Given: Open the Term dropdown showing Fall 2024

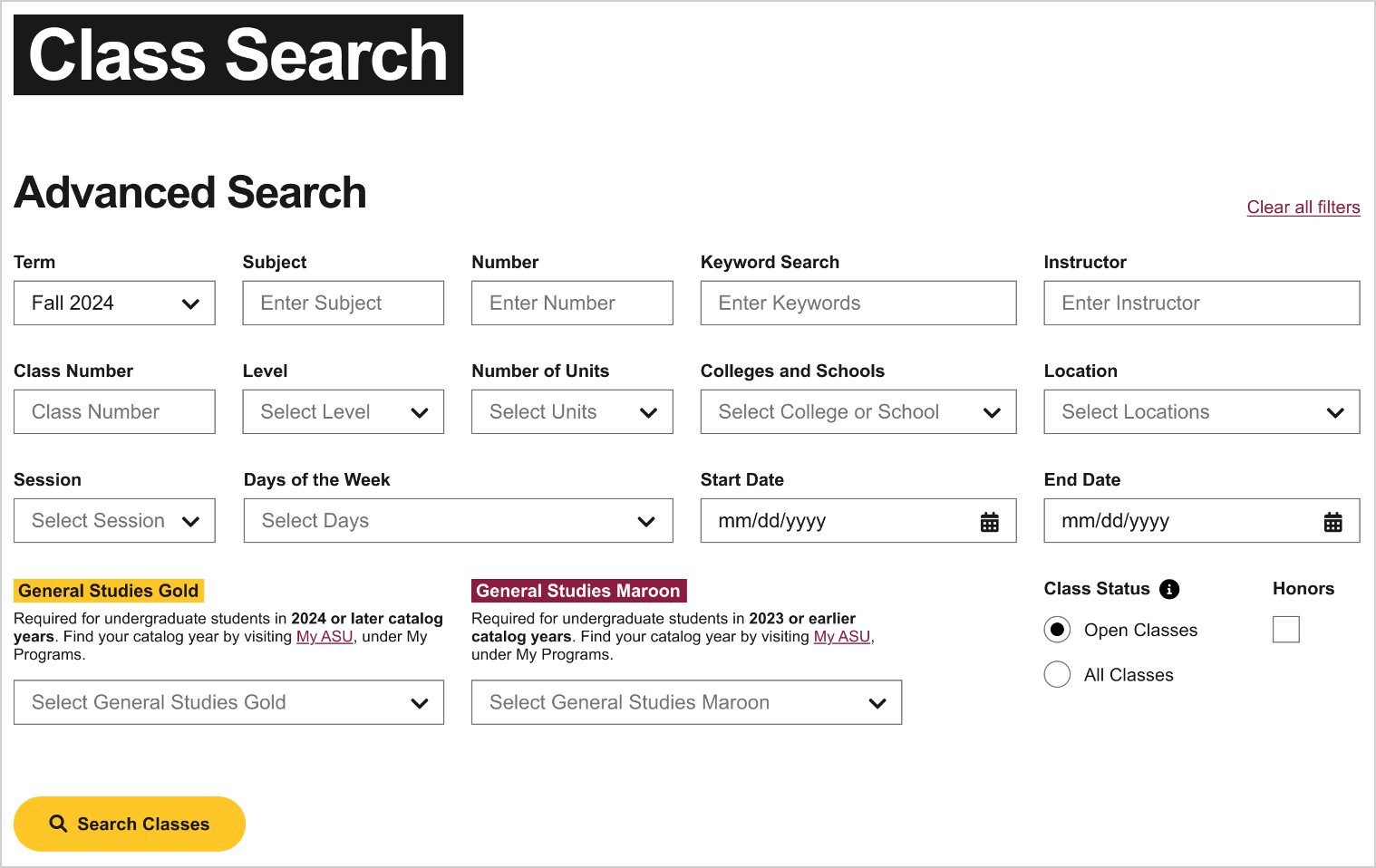Looking at the screenshot, I should point(113,303).
